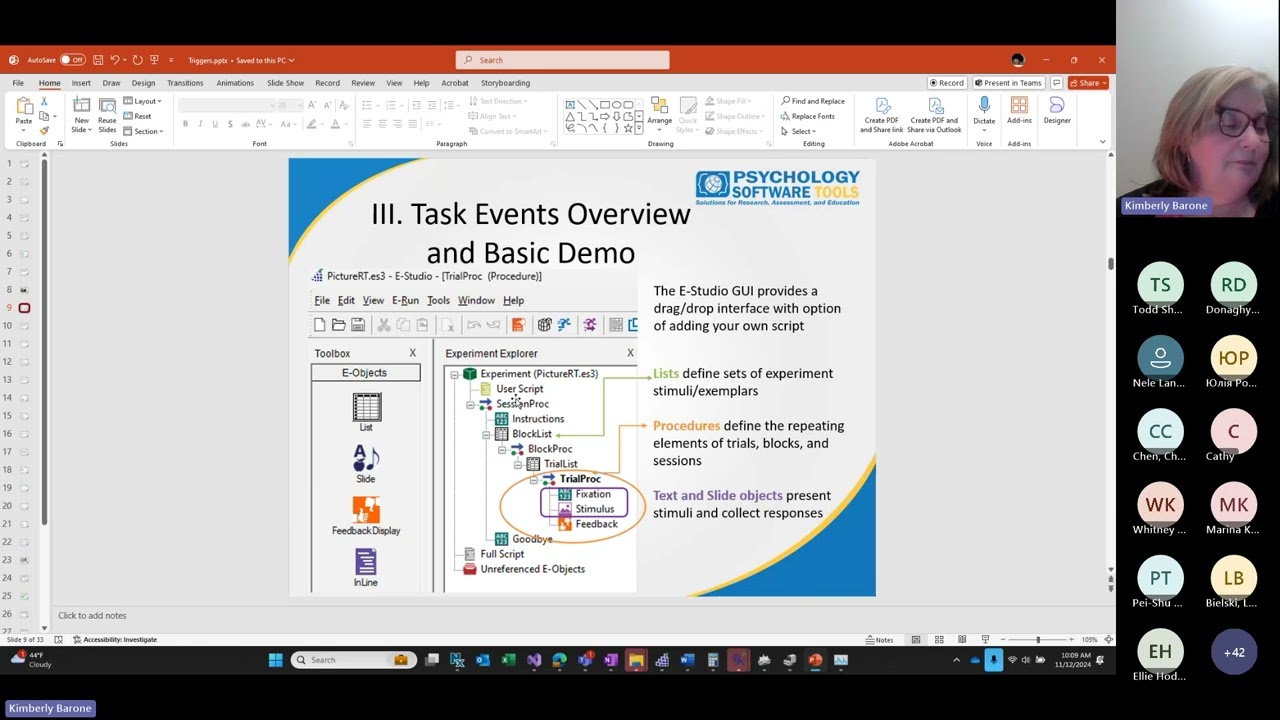Click the PowerPoint Search box
Viewport: 1280px width, 720px height.
pos(562,60)
